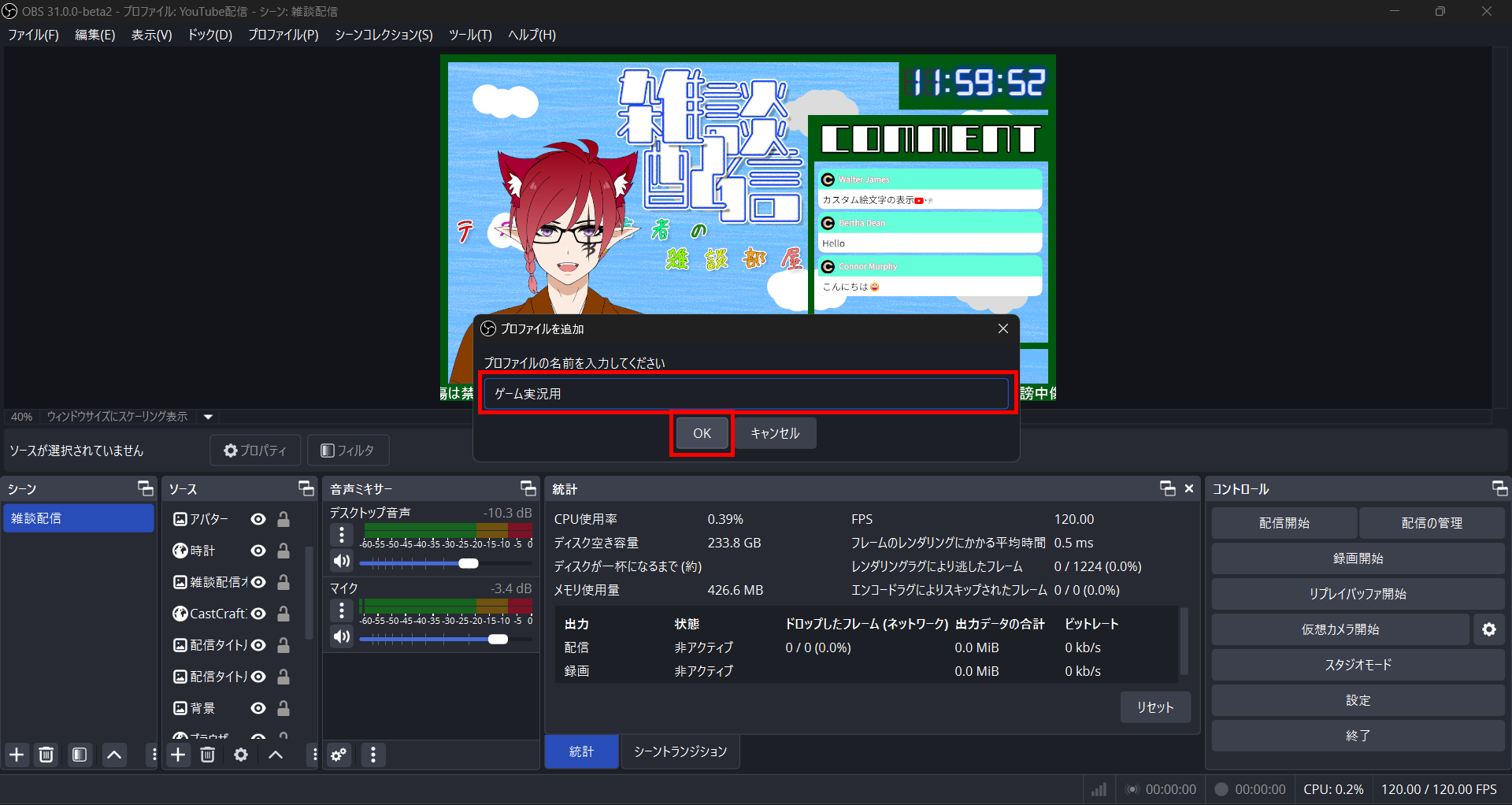Open the ファイル(F) menu
Screen dimensions: 1512x805
click(33, 35)
